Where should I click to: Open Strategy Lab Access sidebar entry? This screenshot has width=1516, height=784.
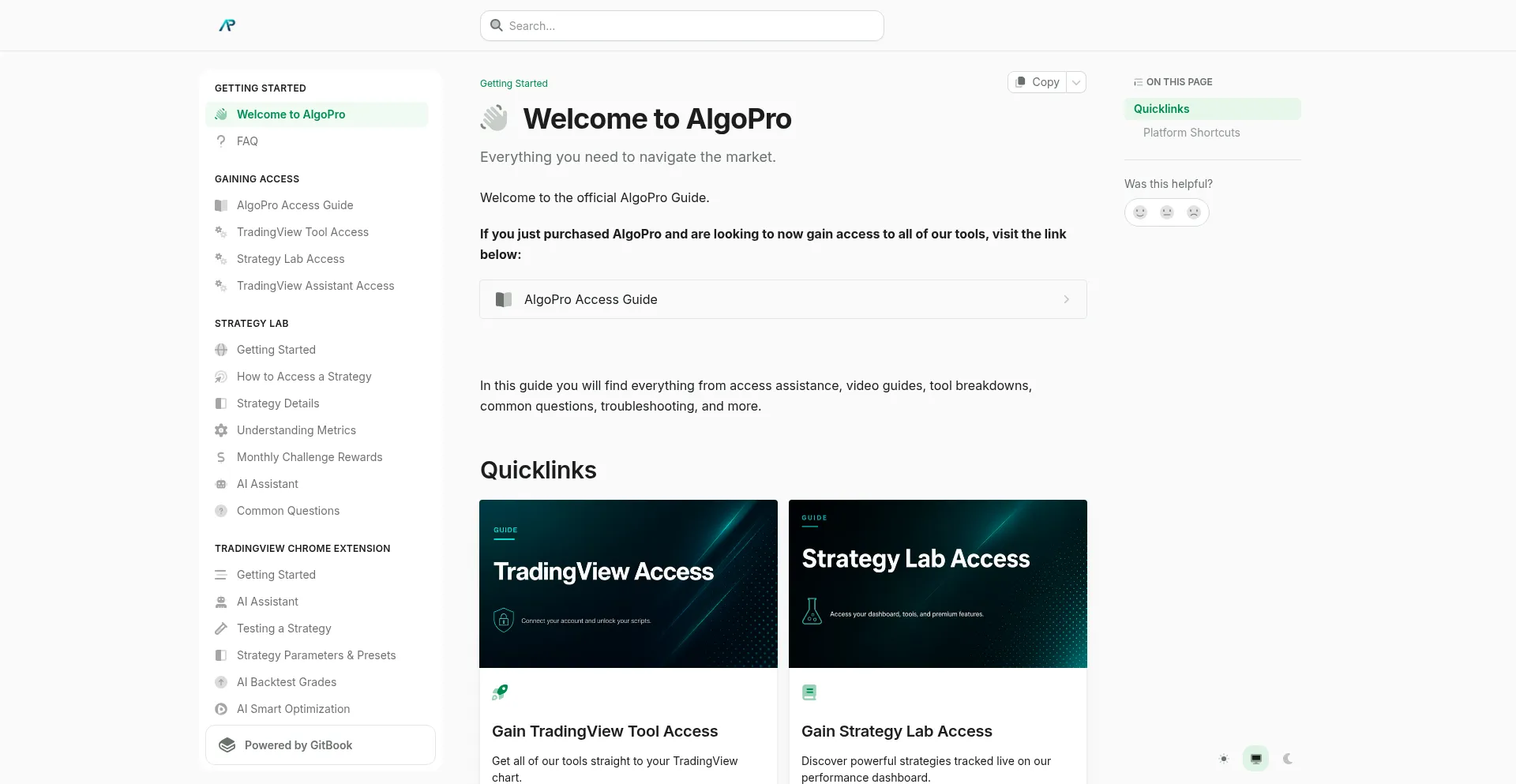[x=317, y=259]
